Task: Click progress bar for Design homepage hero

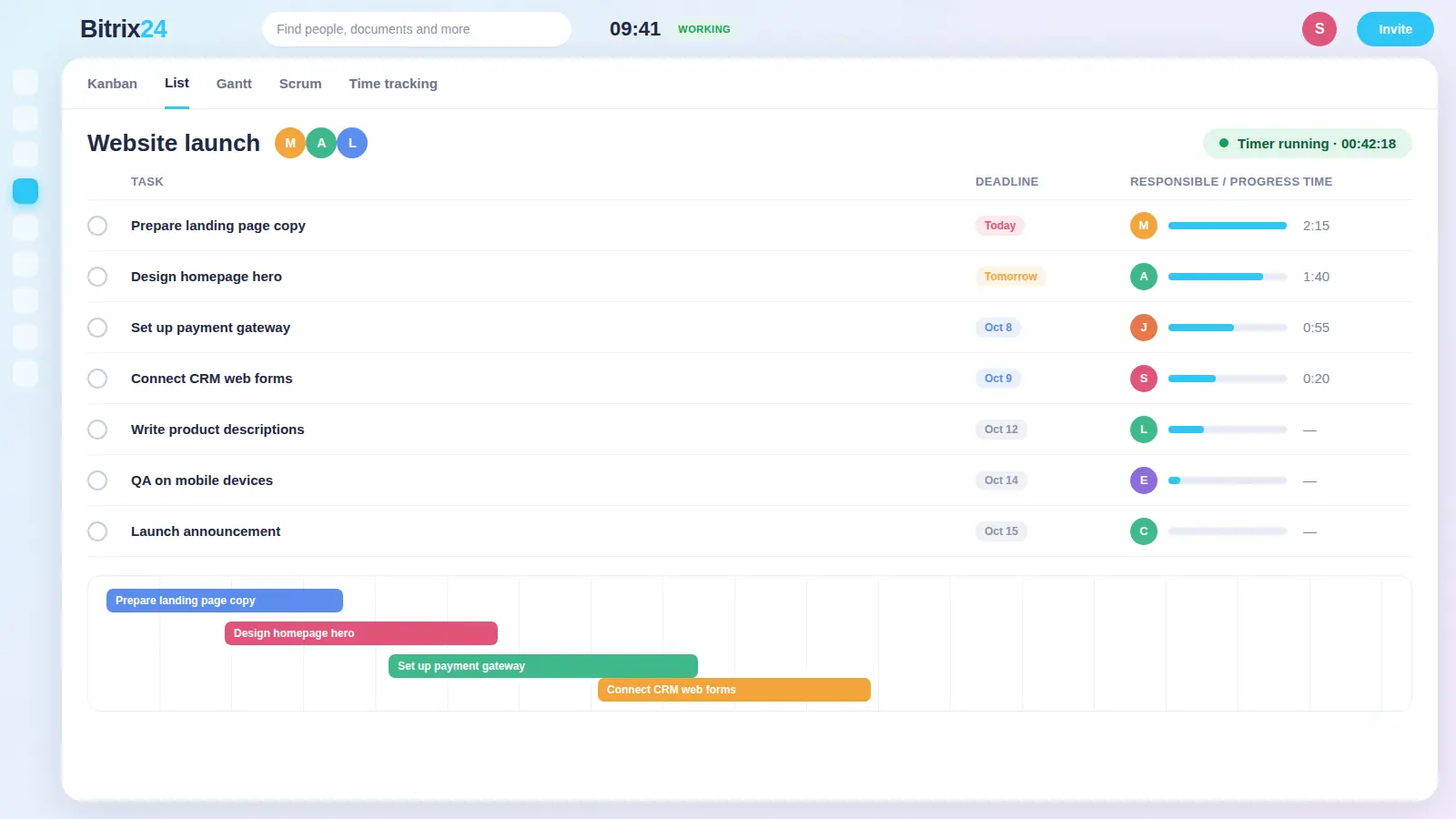Action: coord(1228,277)
